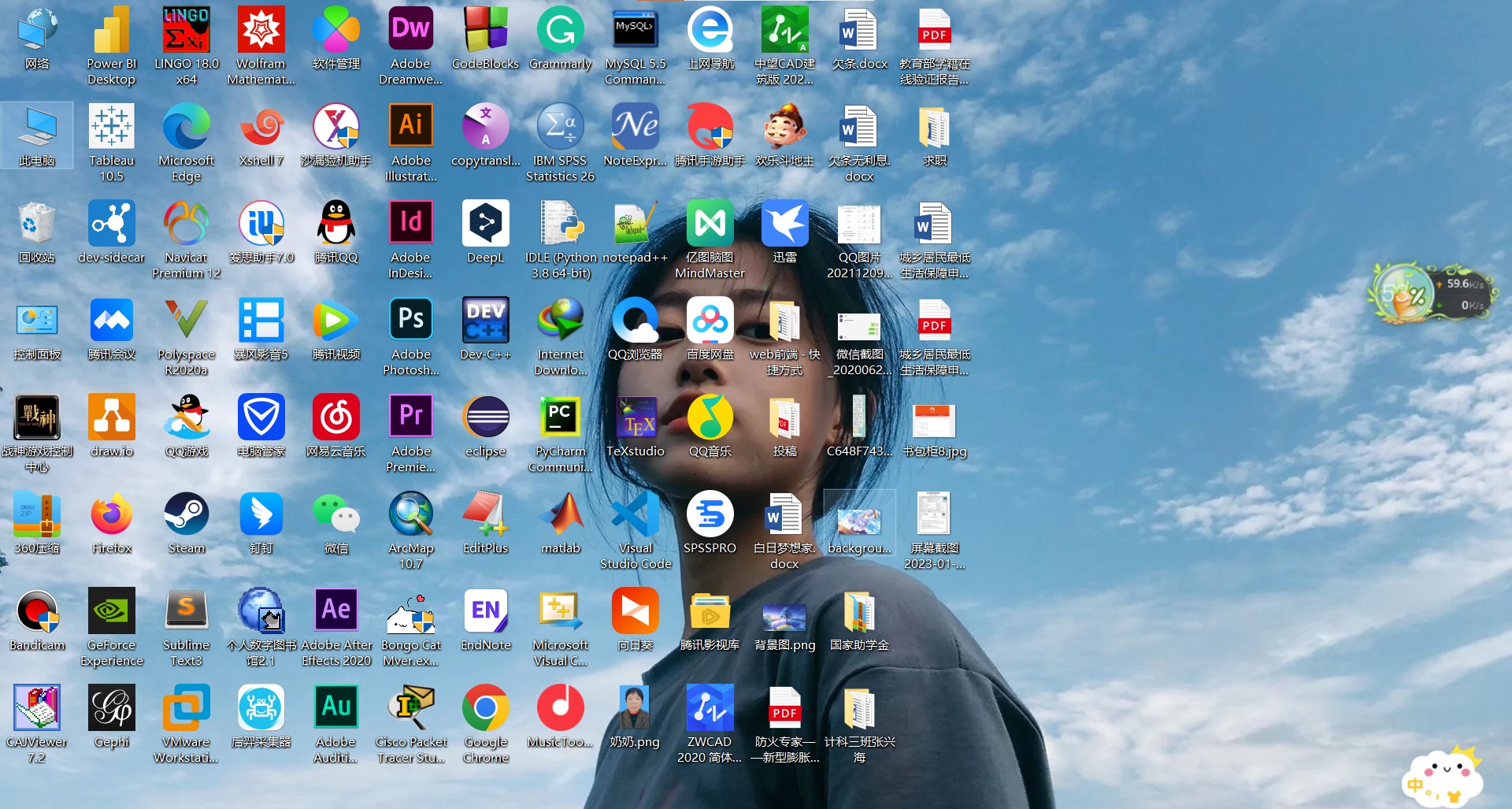The width and height of the screenshot is (1512, 809).
Task: Click the Grammarly desktop icon
Action: click(560, 30)
